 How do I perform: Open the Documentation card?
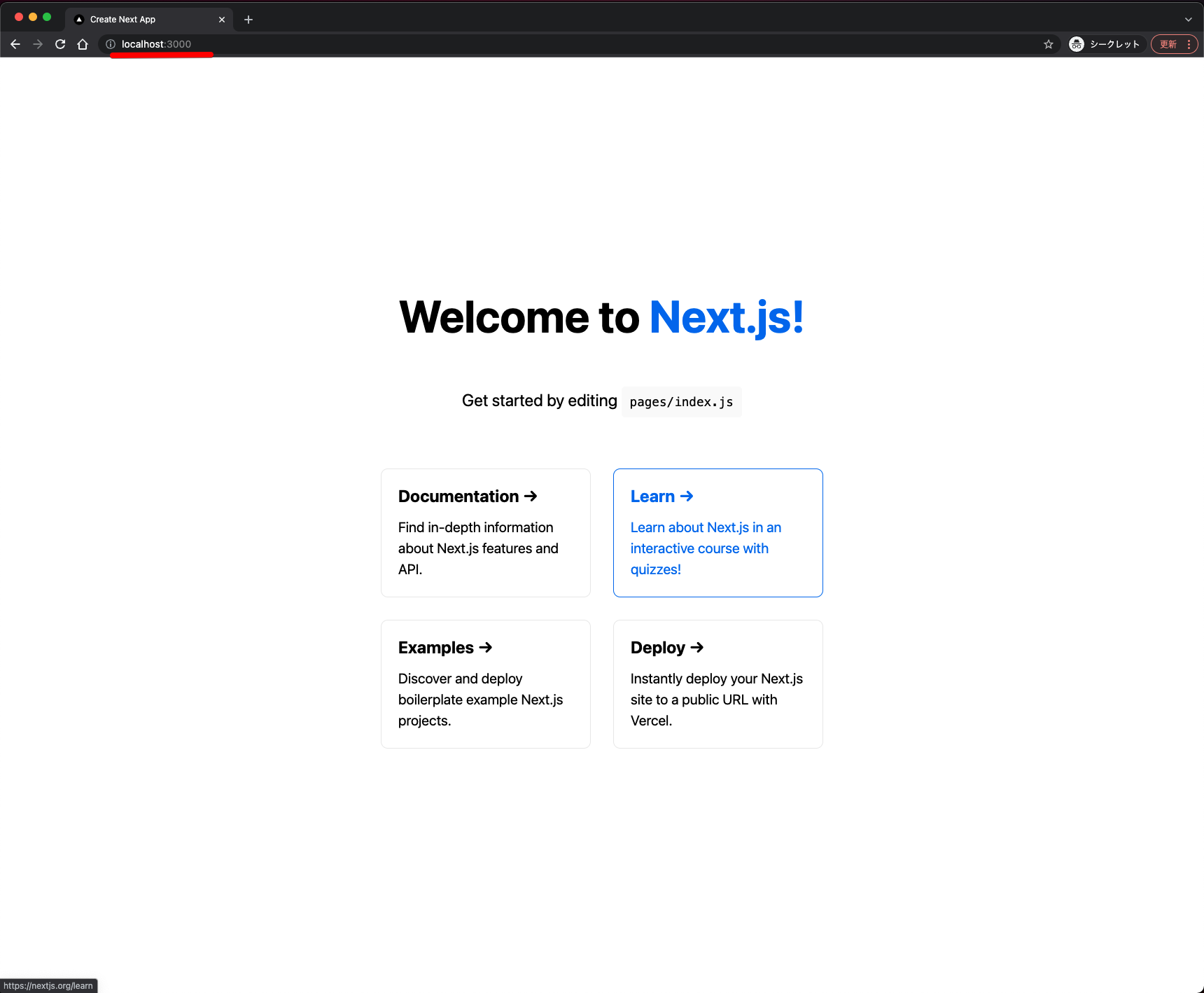point(486,533)
